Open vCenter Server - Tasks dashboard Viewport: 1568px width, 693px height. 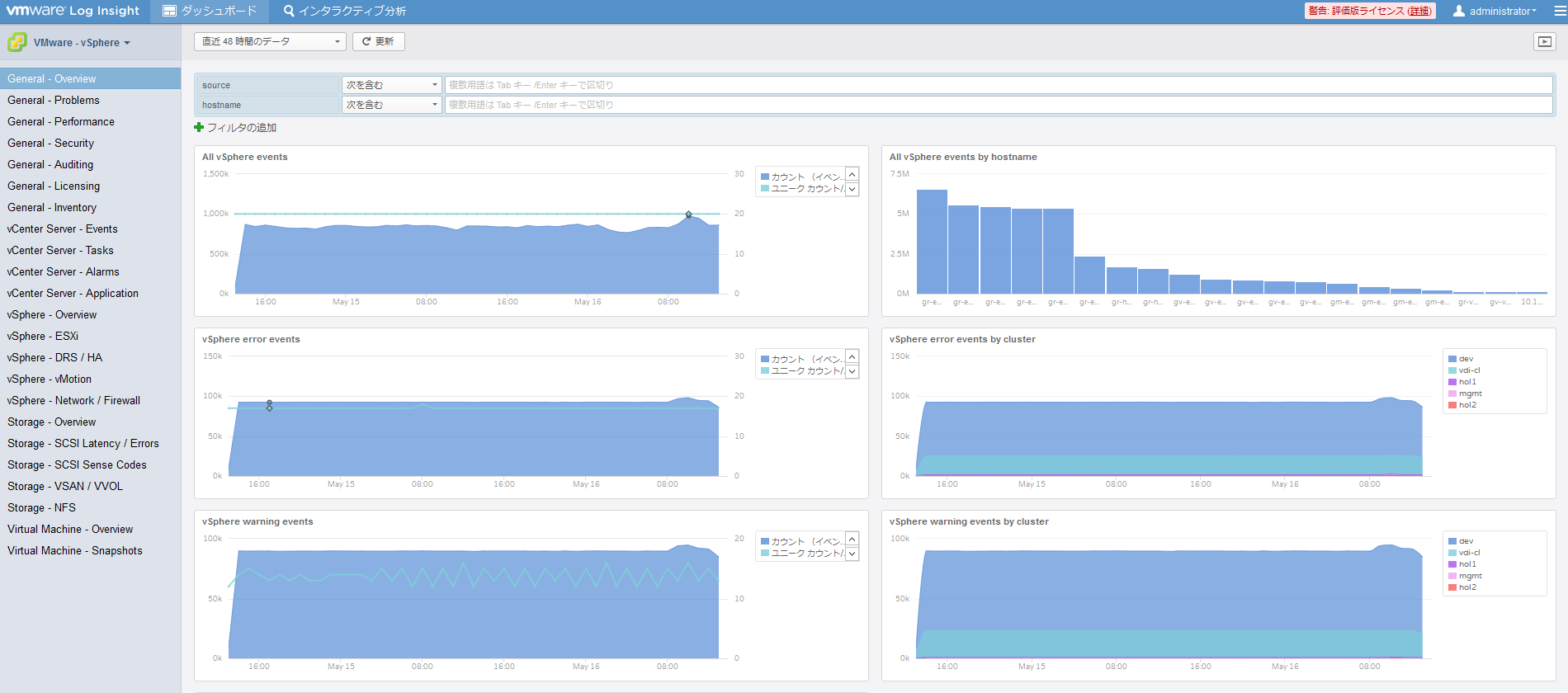pyautogui.click(x=91, y=250)
